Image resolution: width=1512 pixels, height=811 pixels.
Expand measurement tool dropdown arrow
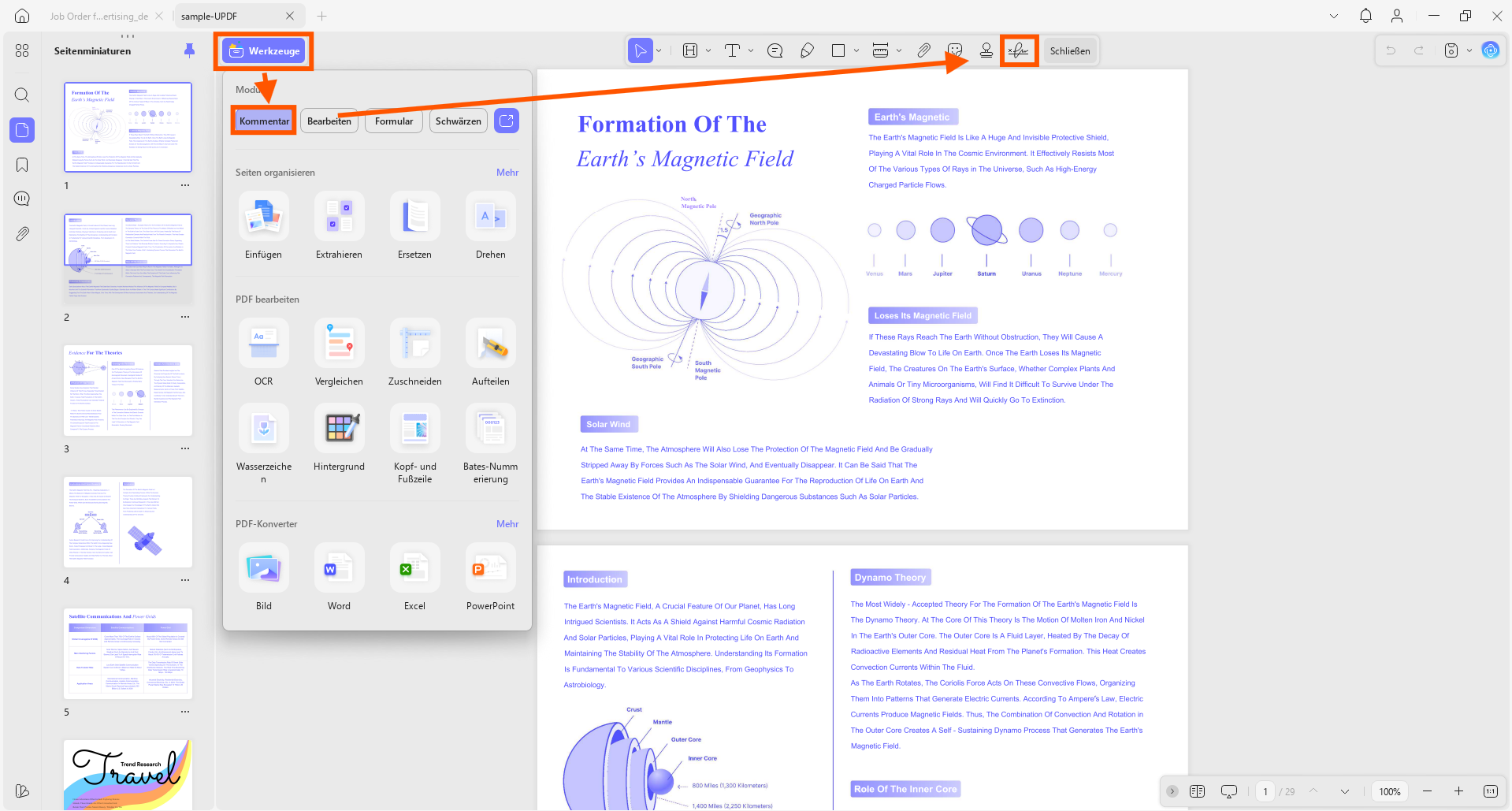(x=899, y=50)
